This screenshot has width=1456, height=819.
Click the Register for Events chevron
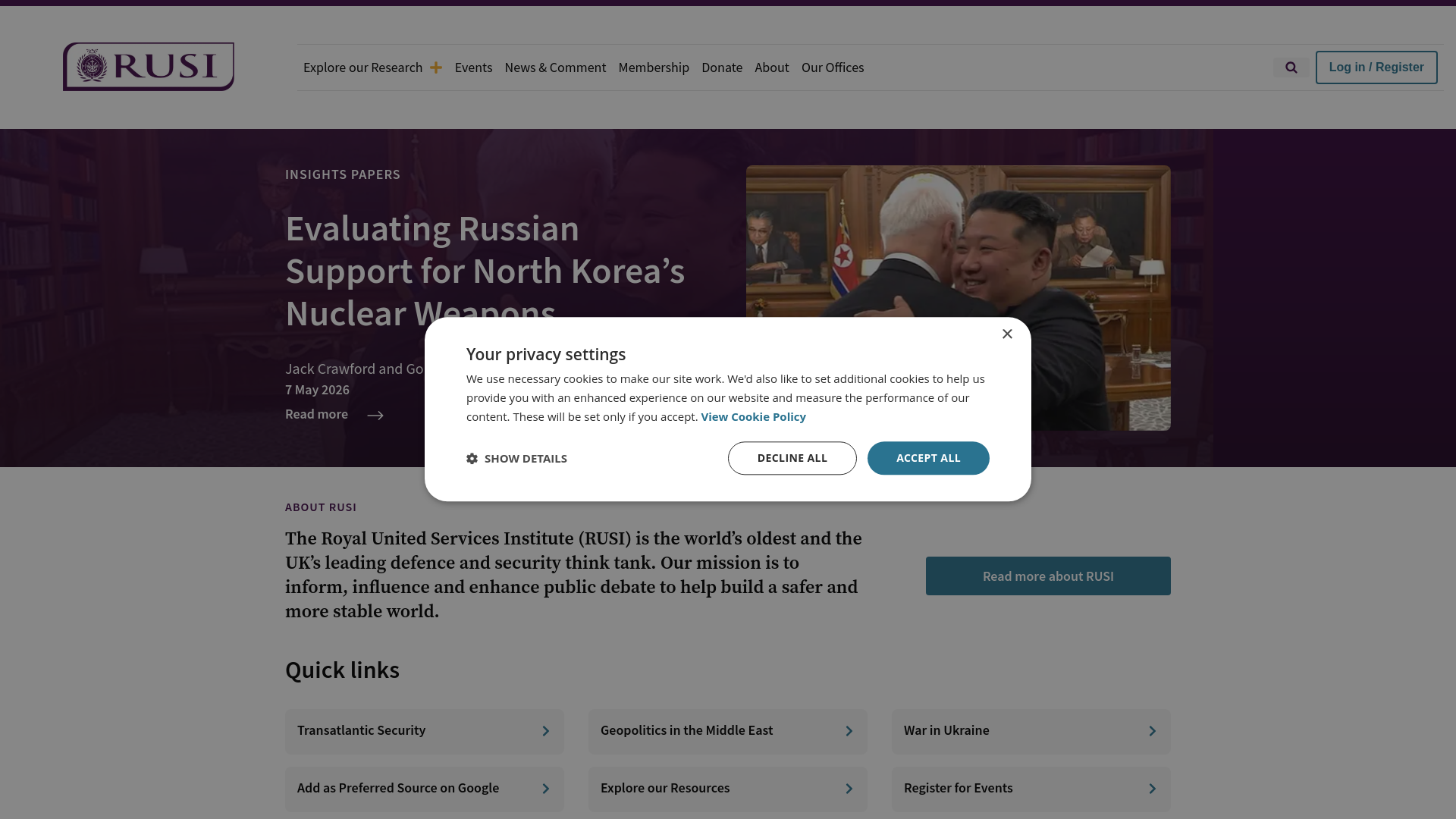pos(1152,789)
